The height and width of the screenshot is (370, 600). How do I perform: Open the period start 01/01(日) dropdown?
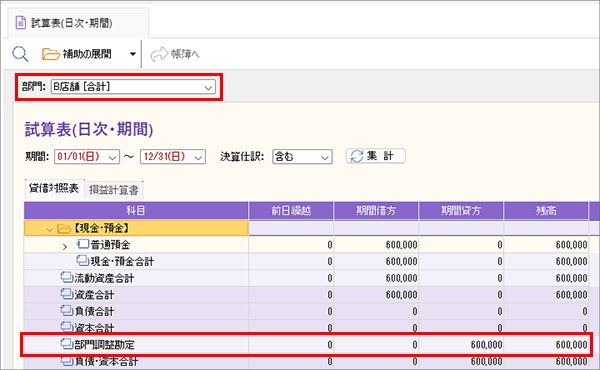87,157
